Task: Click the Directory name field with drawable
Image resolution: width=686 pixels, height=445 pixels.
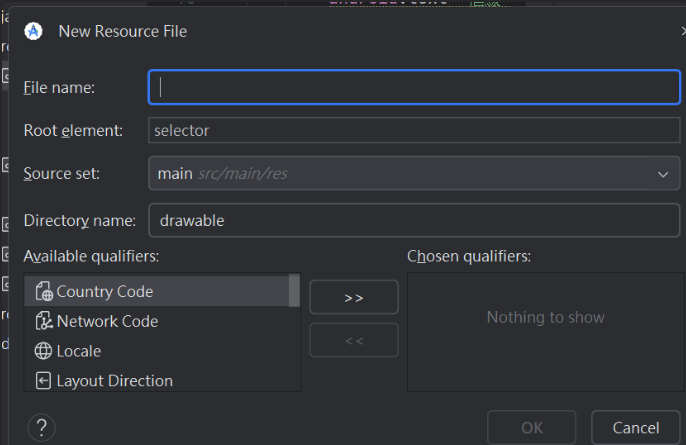Action: pos(414,220)
